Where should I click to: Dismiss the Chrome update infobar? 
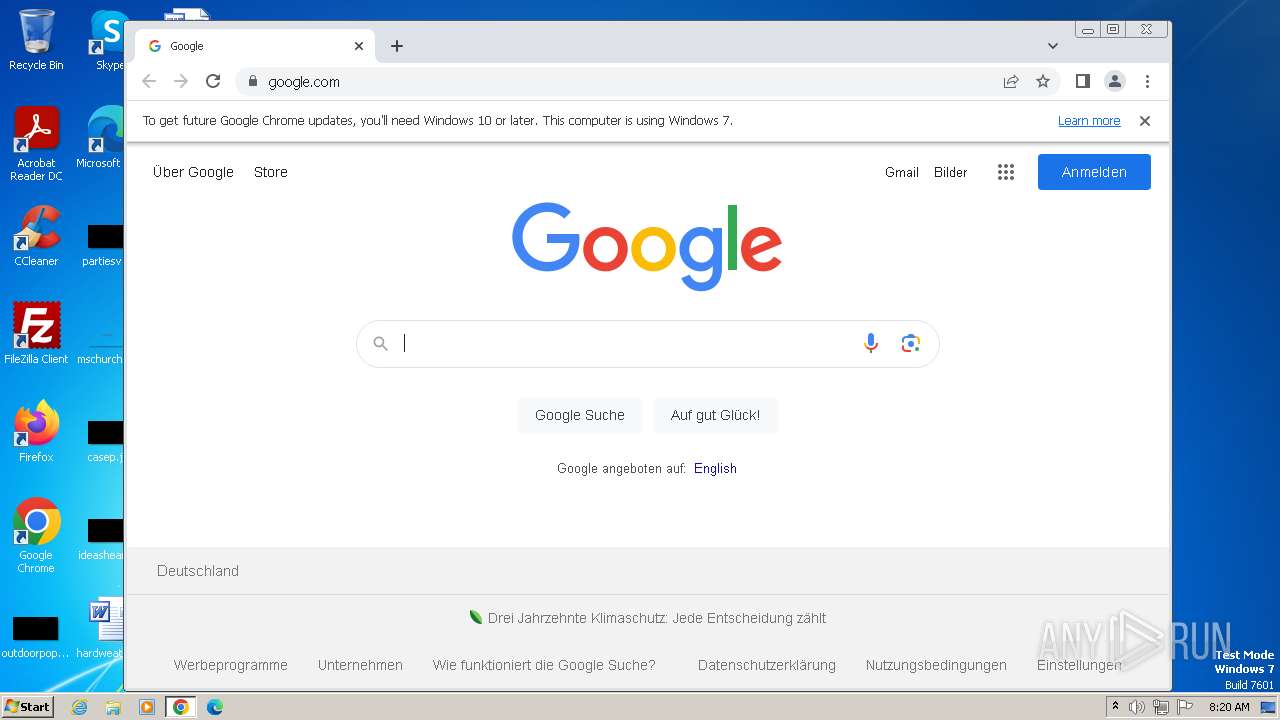[1145, 121]
